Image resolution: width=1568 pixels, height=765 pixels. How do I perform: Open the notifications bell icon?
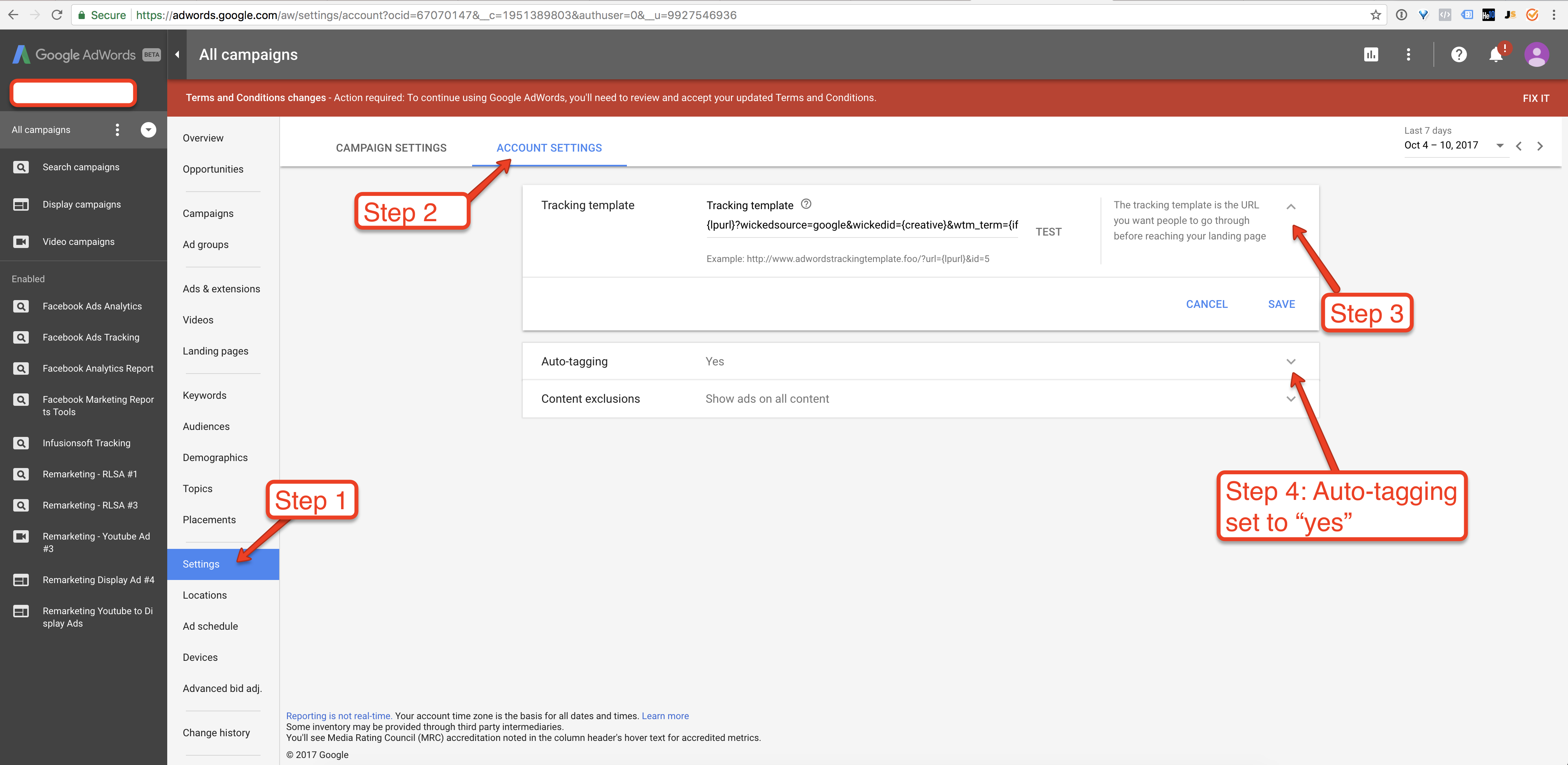click(1496, 55)
